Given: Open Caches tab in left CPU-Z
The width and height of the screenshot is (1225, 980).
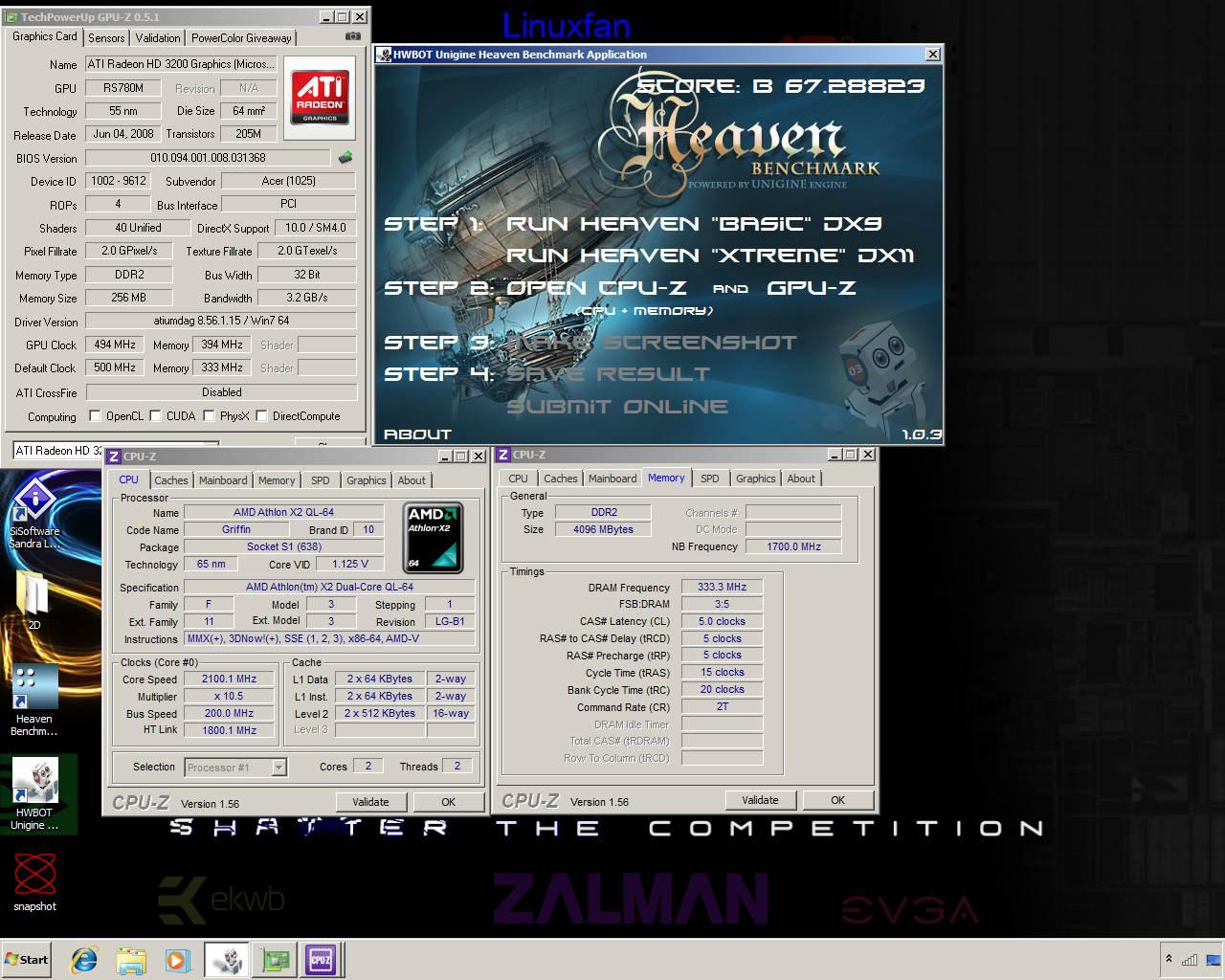Looking at the screenshot, I should click(x=171, y=480).
